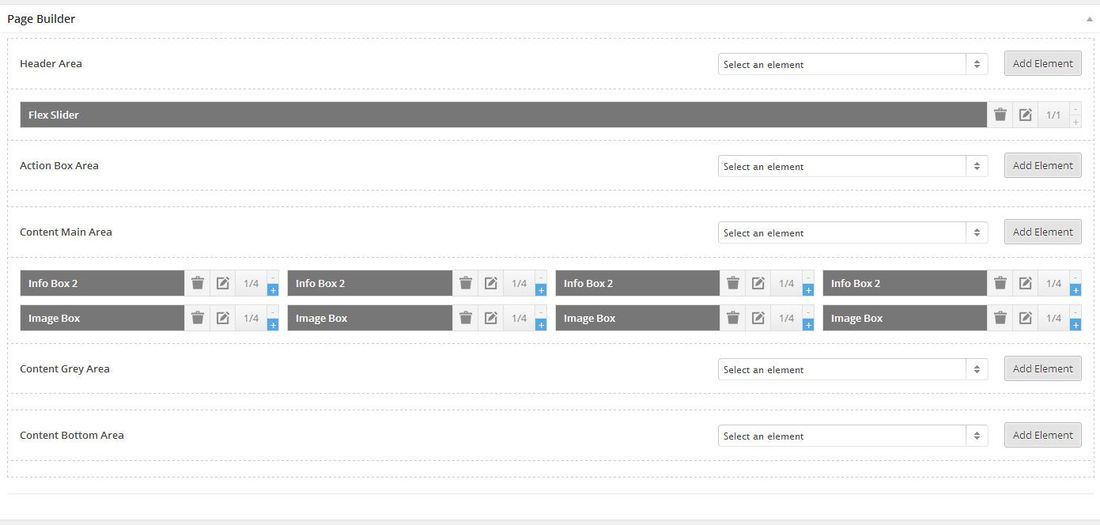Screen dimensions: 1100x525
Task: Open Content Main Area element dropdown
Action: point(852,232)
